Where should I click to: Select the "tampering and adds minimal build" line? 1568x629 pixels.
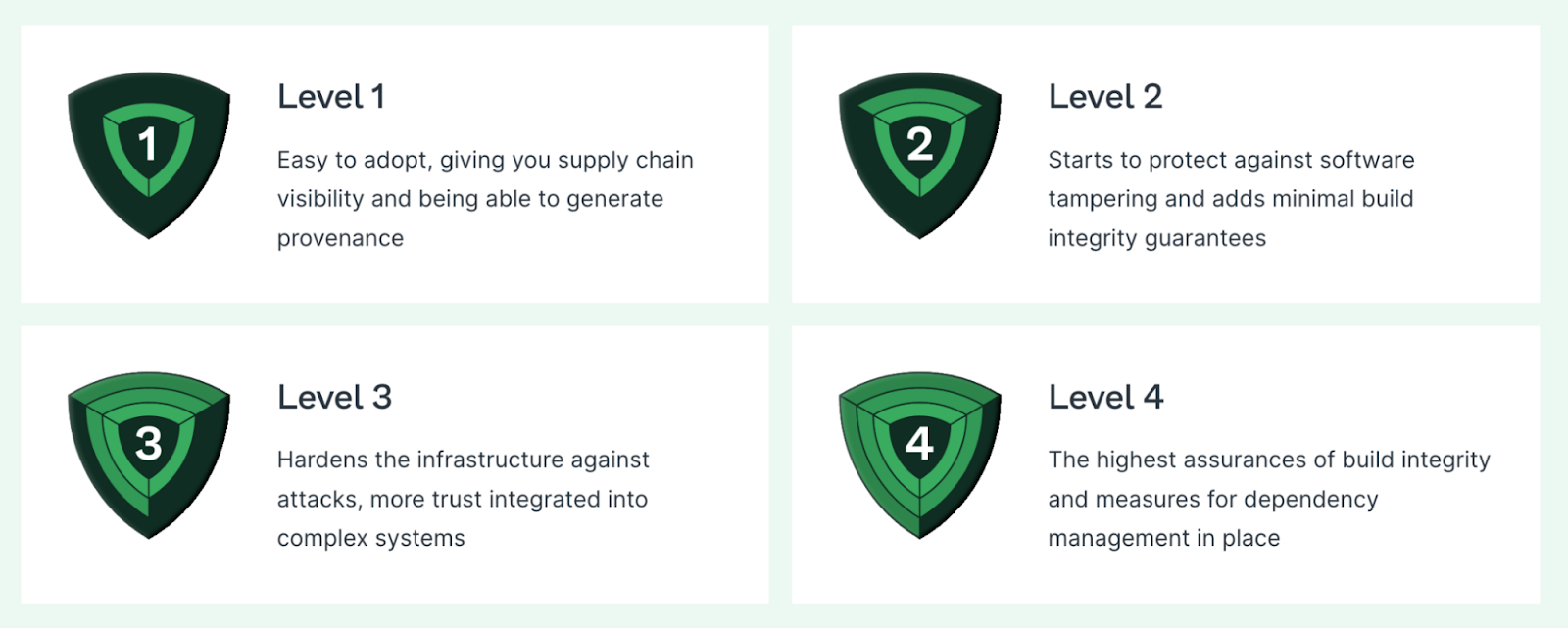click(1230, 199)
